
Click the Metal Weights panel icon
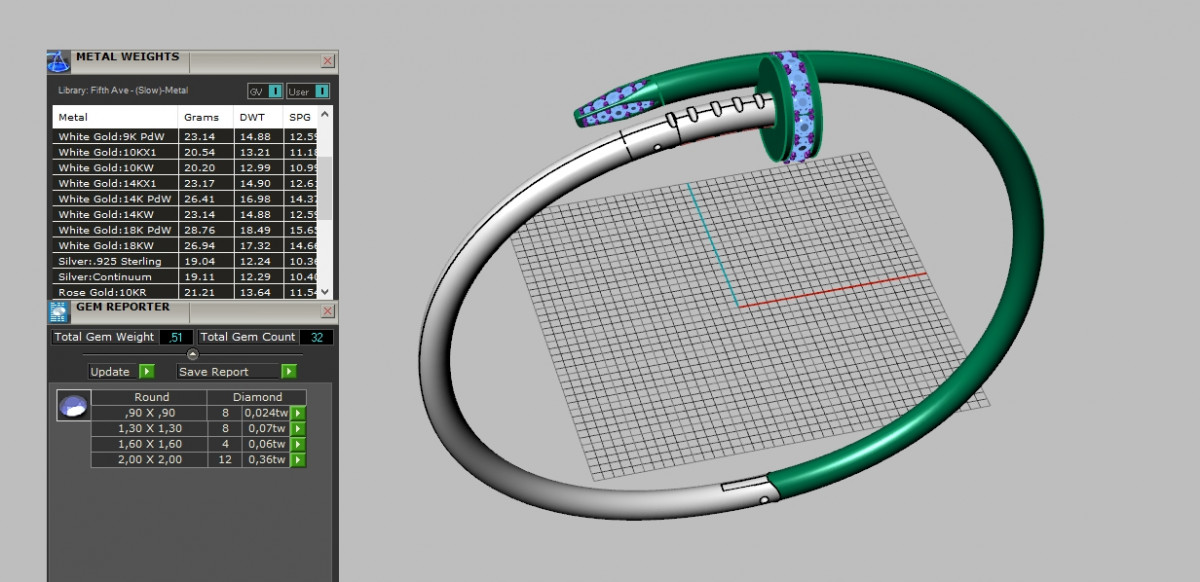pos(58,61)
